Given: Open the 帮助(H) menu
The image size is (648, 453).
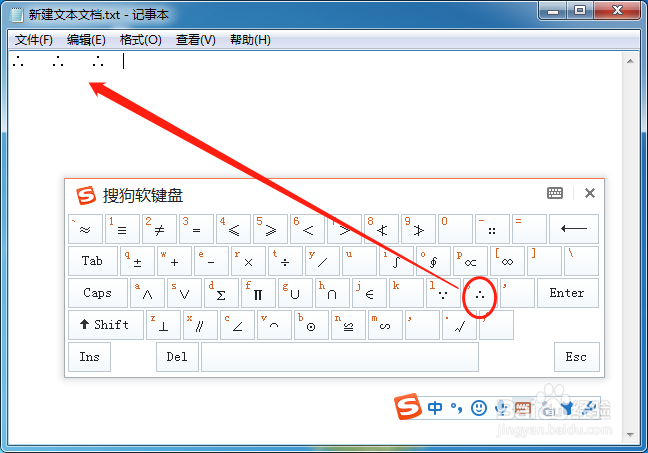Looking at the screenshot, I should pyautogui.click(x=250, y=40).
